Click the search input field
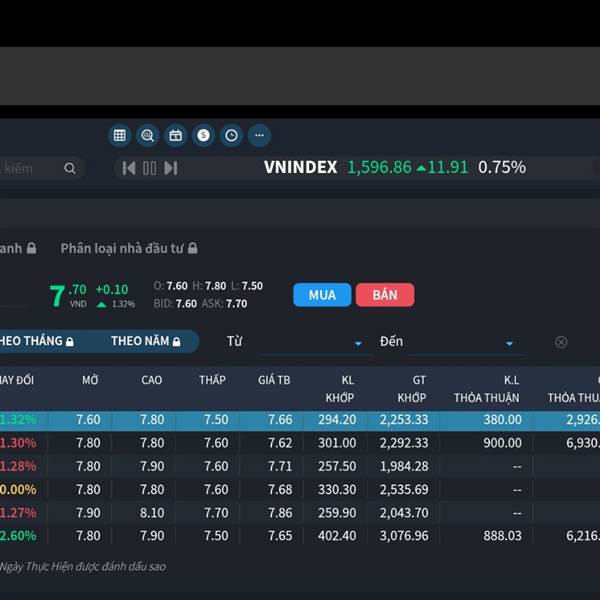 40,168
